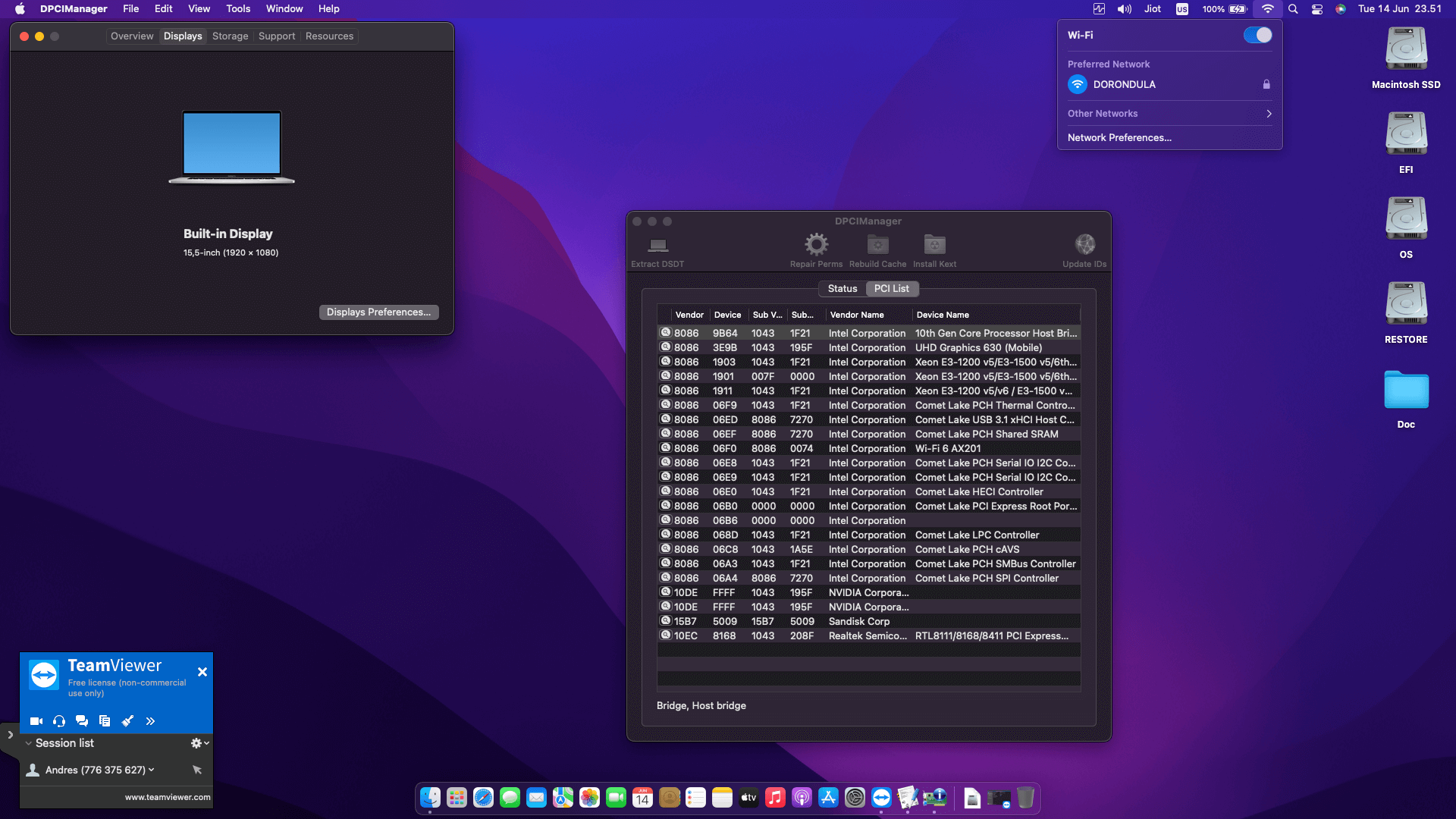This screenshot has height=819, width=1456.
Task: Open the Repair Perms tool
Action: pos(816,250)
